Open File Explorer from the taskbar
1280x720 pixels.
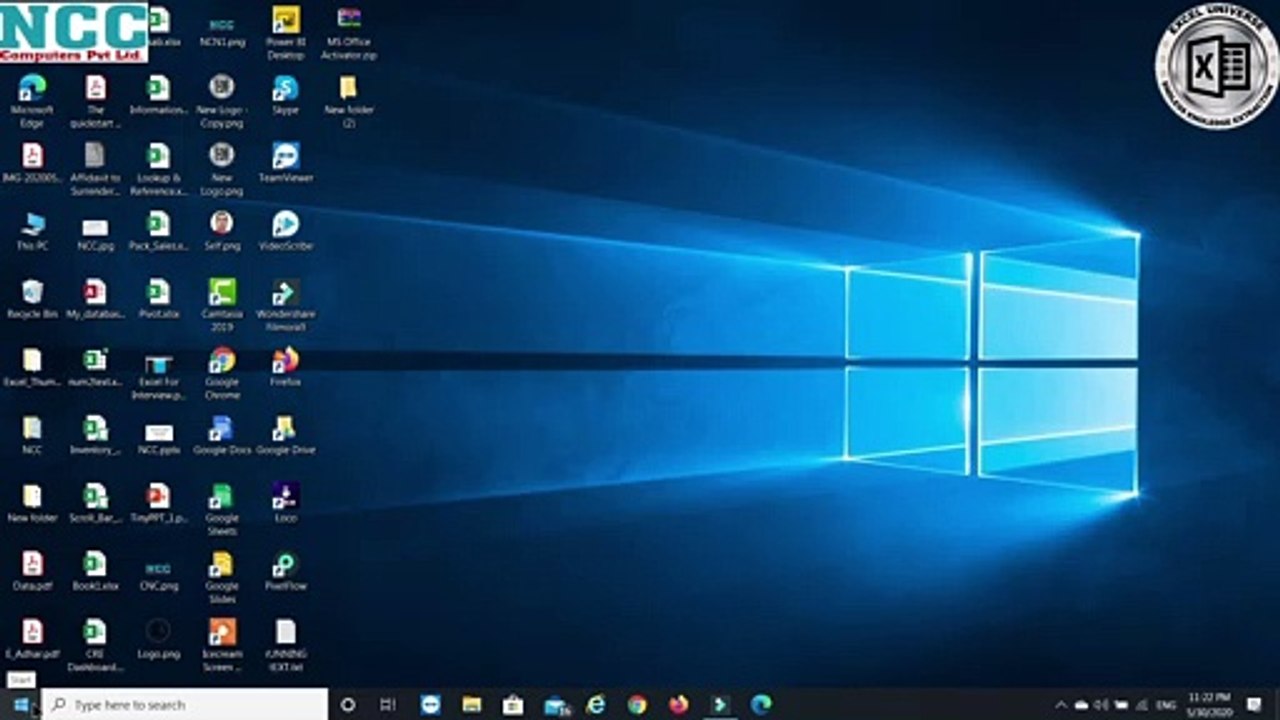tap(472, 705)
